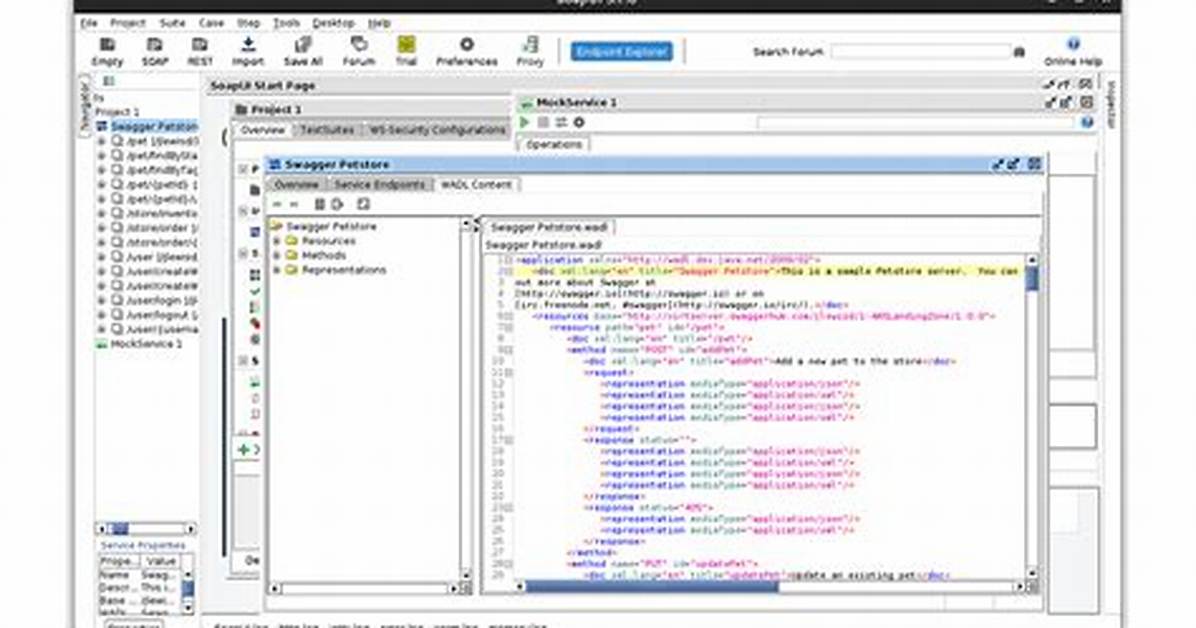Click the back arrow in WADL Content toolbar

(277, 205)
